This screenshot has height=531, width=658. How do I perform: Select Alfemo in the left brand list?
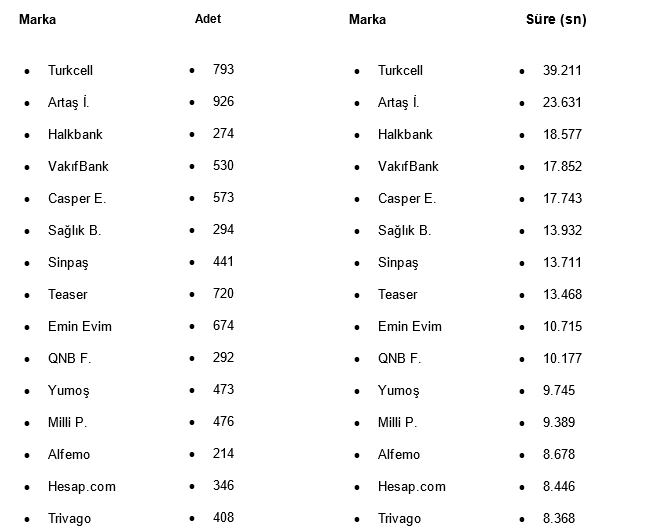point(69,455)
